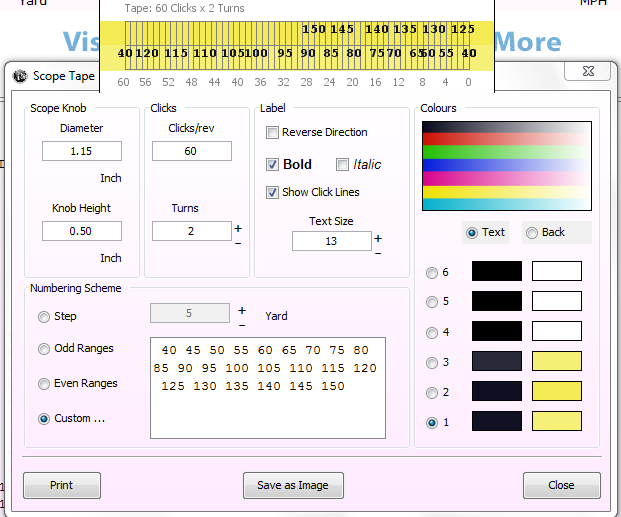The height and width of the screenshot is (517, 621).
Task: Click row 6 black text colour swatch
Action: pyautogui.click(x=497, y=271)
